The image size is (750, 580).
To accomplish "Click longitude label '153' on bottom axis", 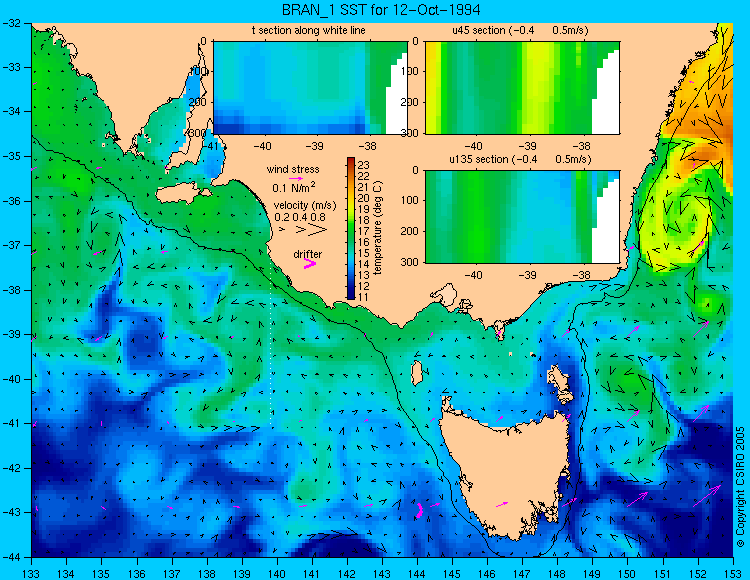I will click(x=733, y=574).
